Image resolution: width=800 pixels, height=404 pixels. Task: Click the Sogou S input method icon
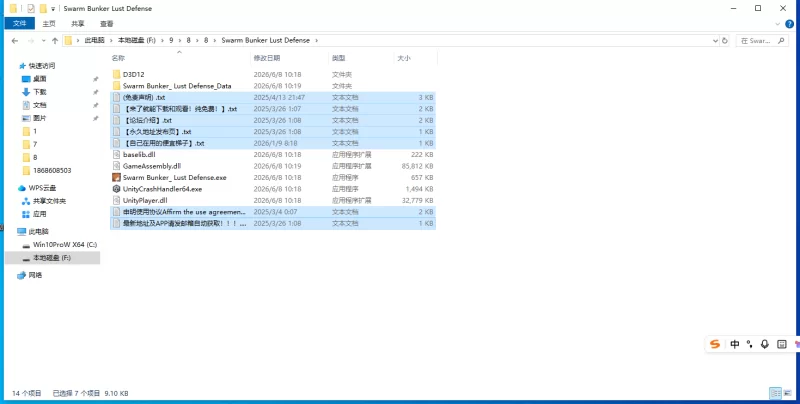(x=715, y=344)
